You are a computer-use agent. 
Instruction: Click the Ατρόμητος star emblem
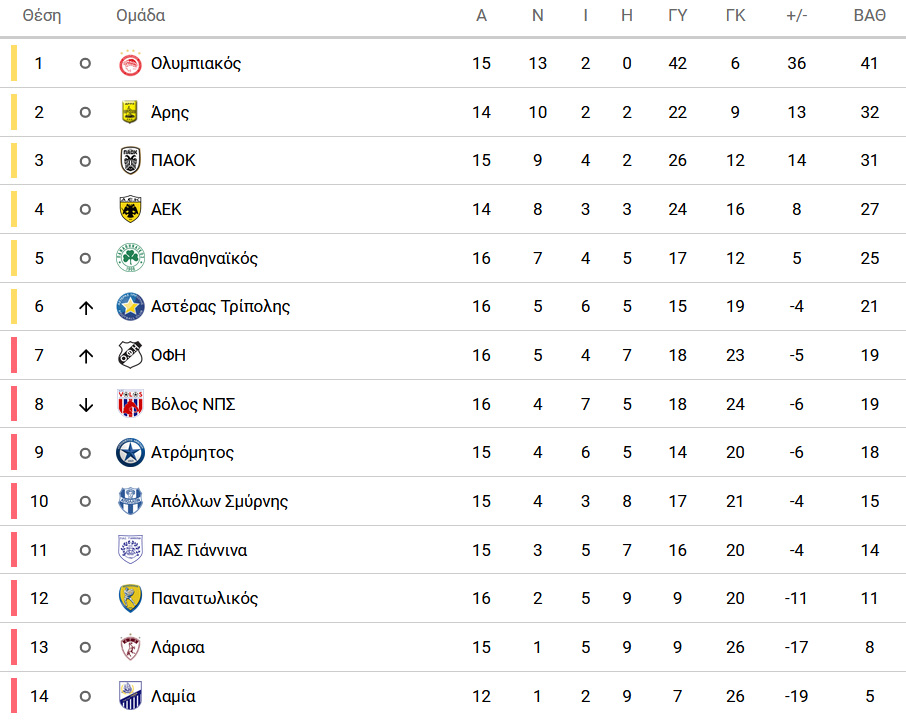[x=130, y=453]
